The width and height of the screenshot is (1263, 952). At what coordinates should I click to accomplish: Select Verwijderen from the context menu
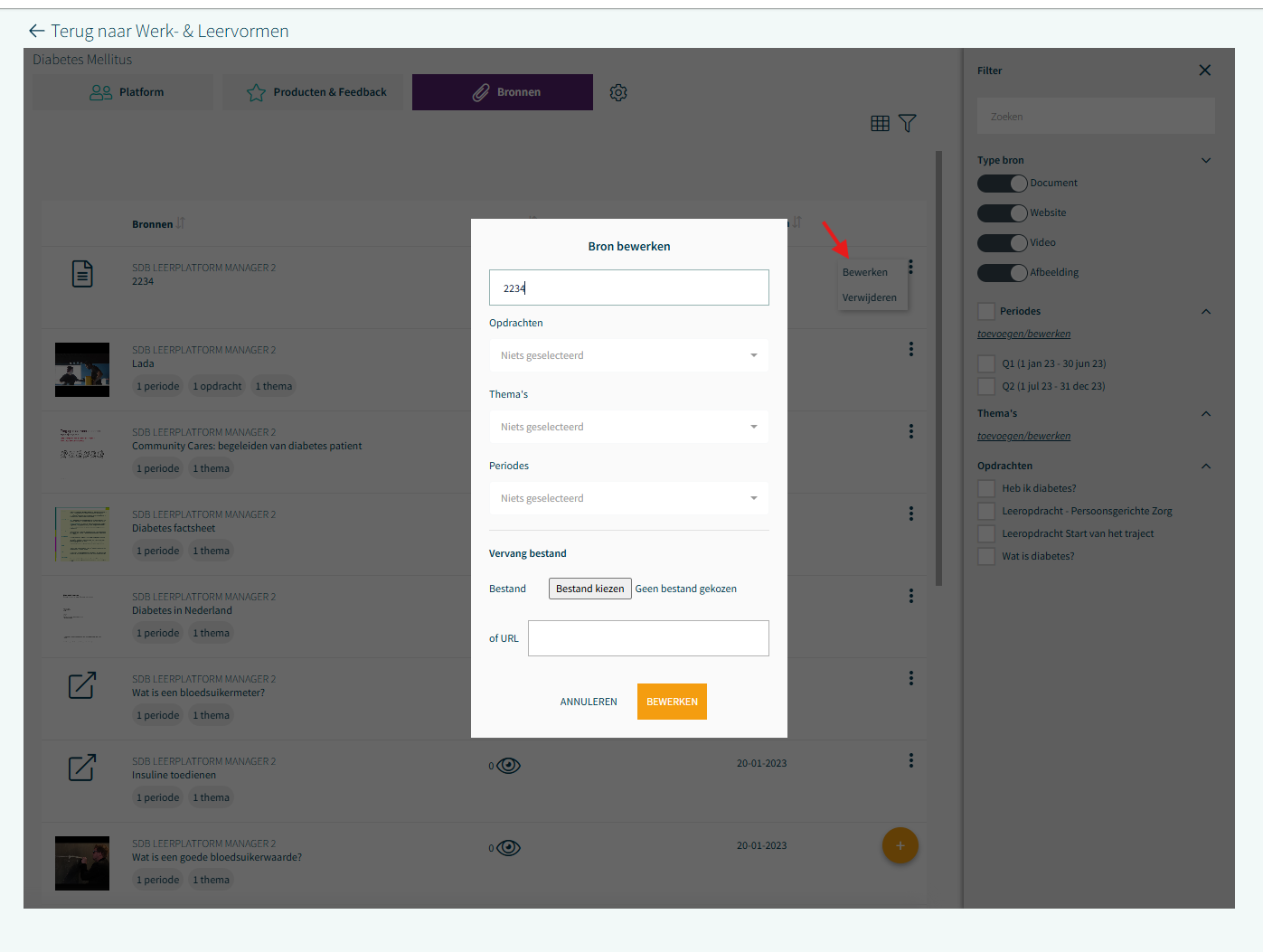tap(869, 297)
